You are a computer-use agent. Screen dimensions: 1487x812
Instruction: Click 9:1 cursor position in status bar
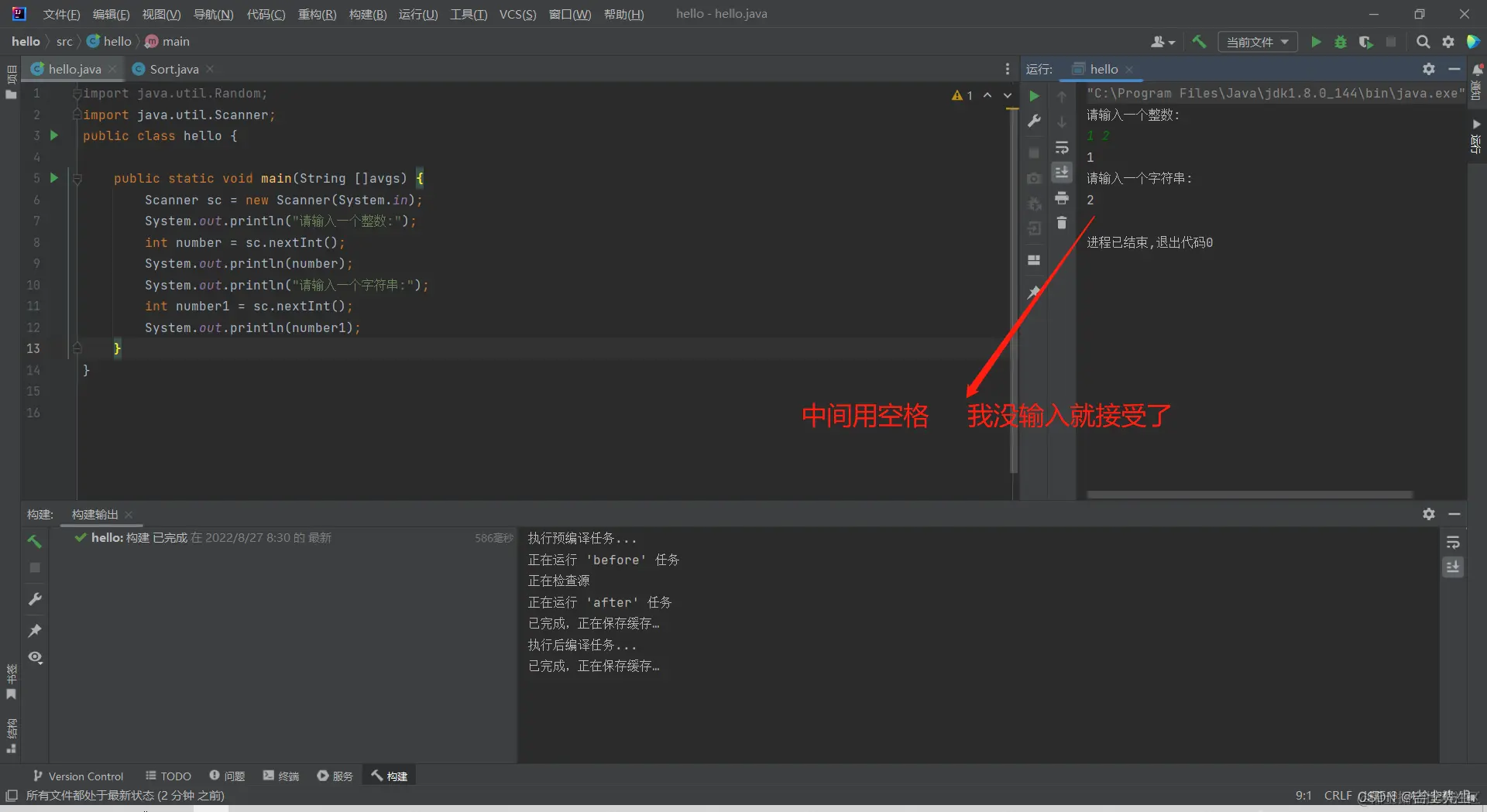tap(1303, 796)
